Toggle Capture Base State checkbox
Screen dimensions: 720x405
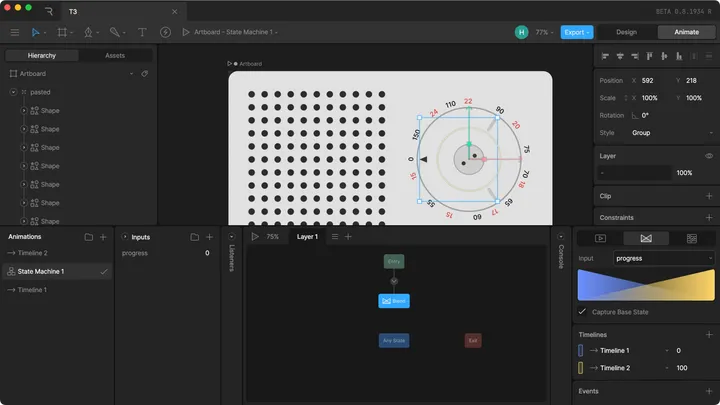point(583,312)
